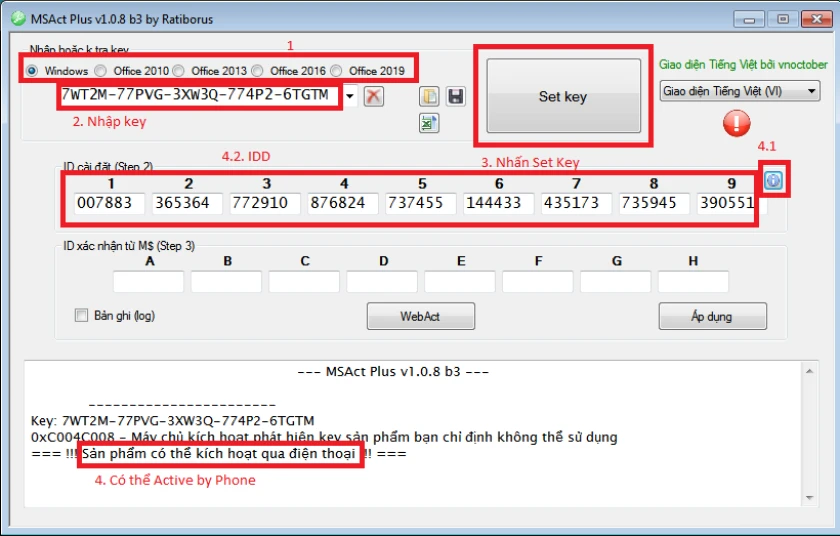The width and height of the screenshot is (840, 536).
Task: Click the '--- MSAct Plus v1.0.8 b3 ---' log header
Action: 393,372
